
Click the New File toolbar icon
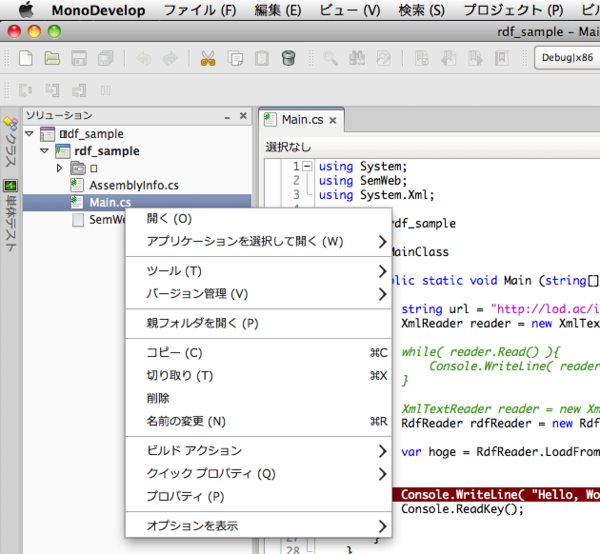(x=26, y=58)
